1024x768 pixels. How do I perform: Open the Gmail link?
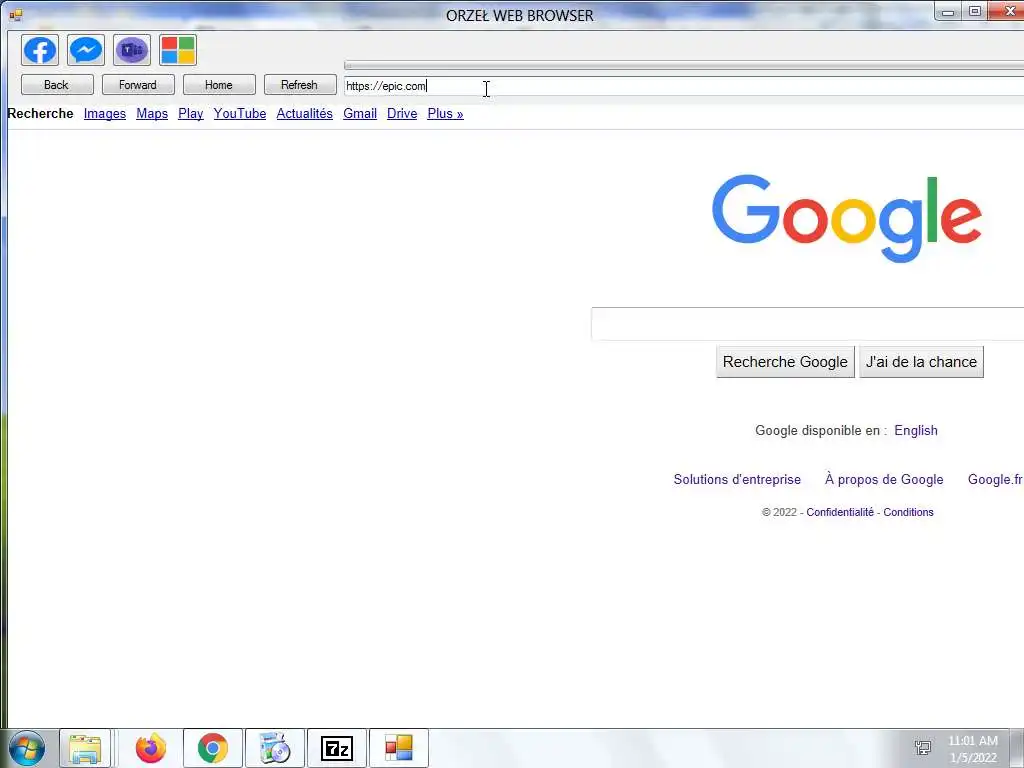(x=360, y=114)
